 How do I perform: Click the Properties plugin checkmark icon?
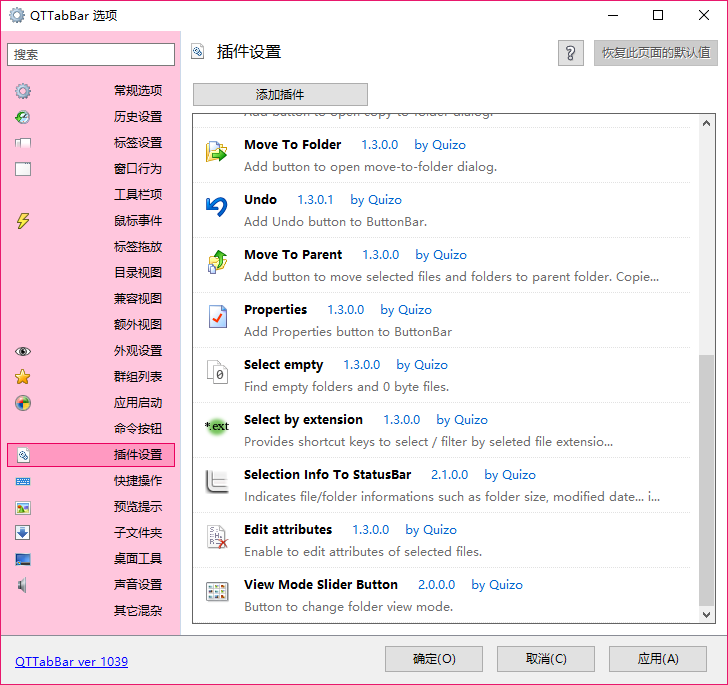217,317
